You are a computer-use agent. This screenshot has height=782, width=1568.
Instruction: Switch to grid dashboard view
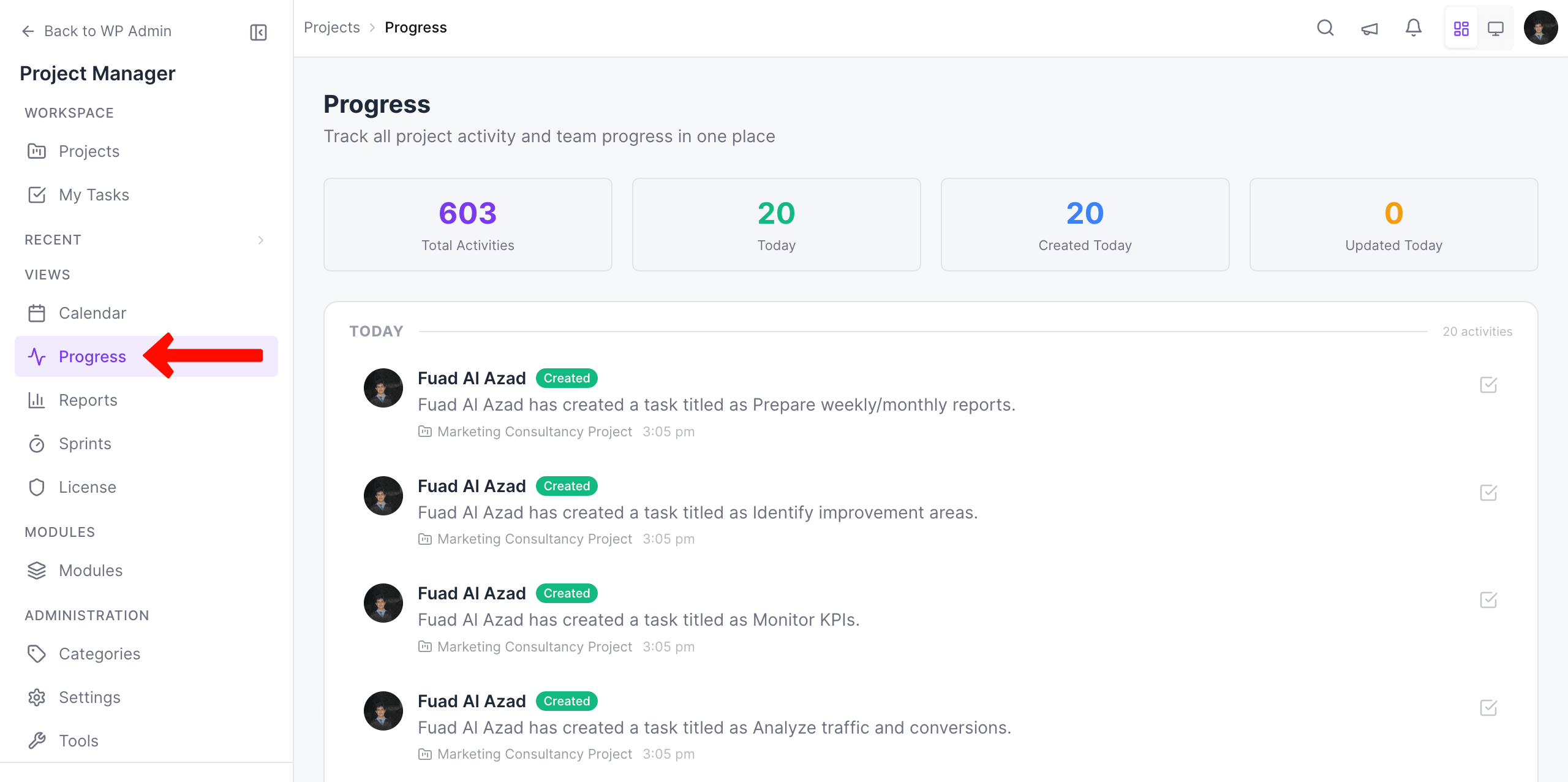[x=1462, y=28]
